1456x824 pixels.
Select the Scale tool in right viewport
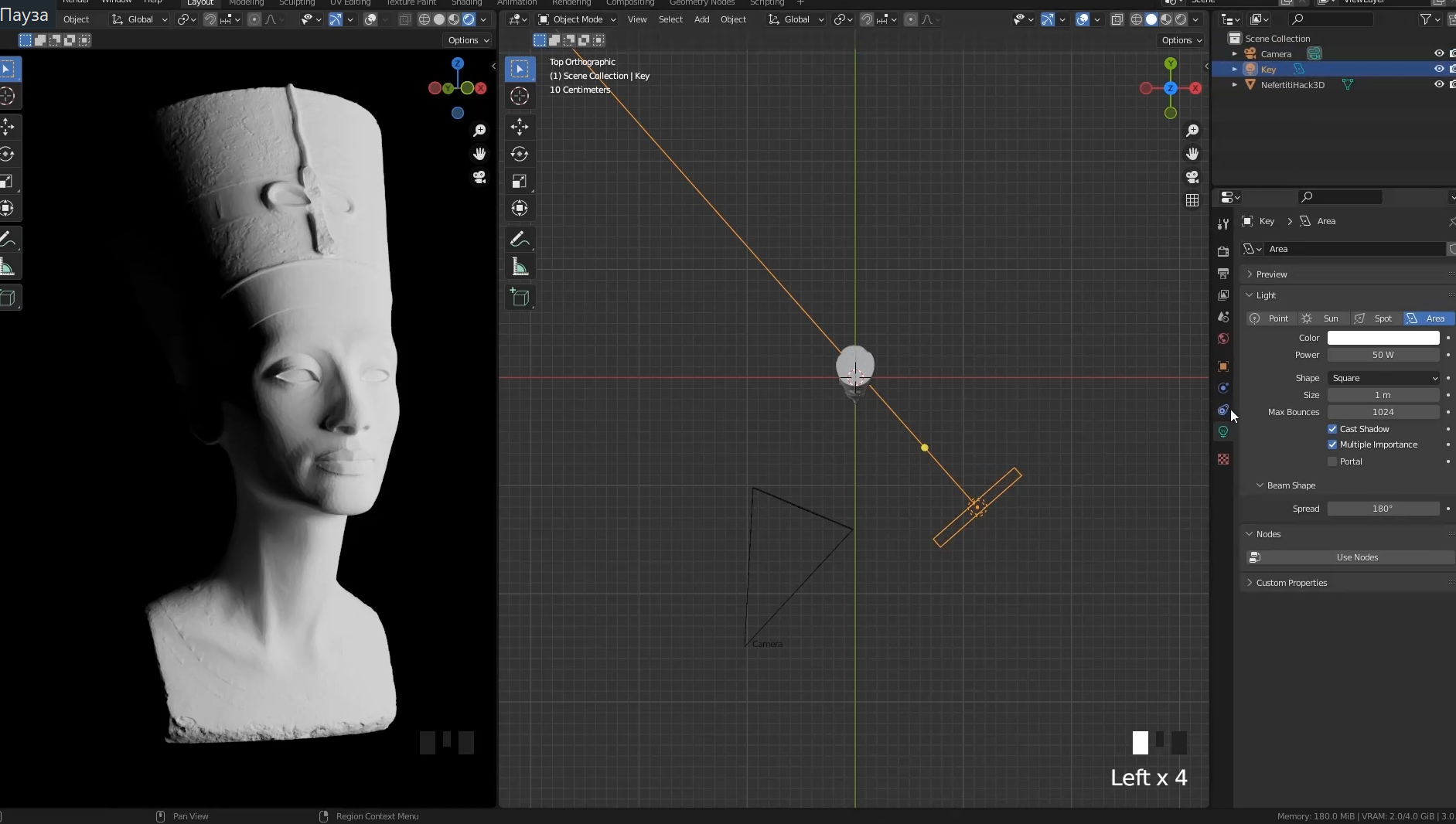pos(520,182)
